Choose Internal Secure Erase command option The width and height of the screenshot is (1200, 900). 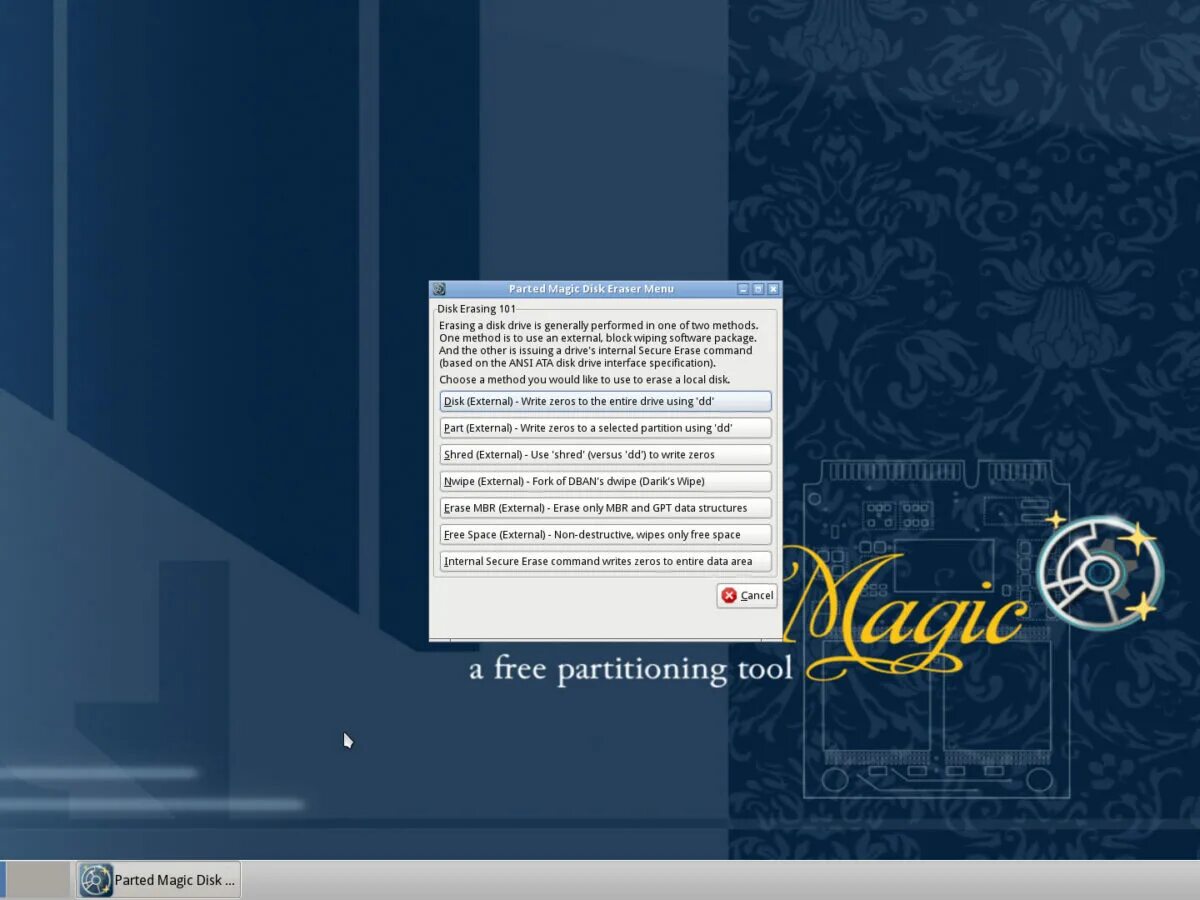click(605, 561)
